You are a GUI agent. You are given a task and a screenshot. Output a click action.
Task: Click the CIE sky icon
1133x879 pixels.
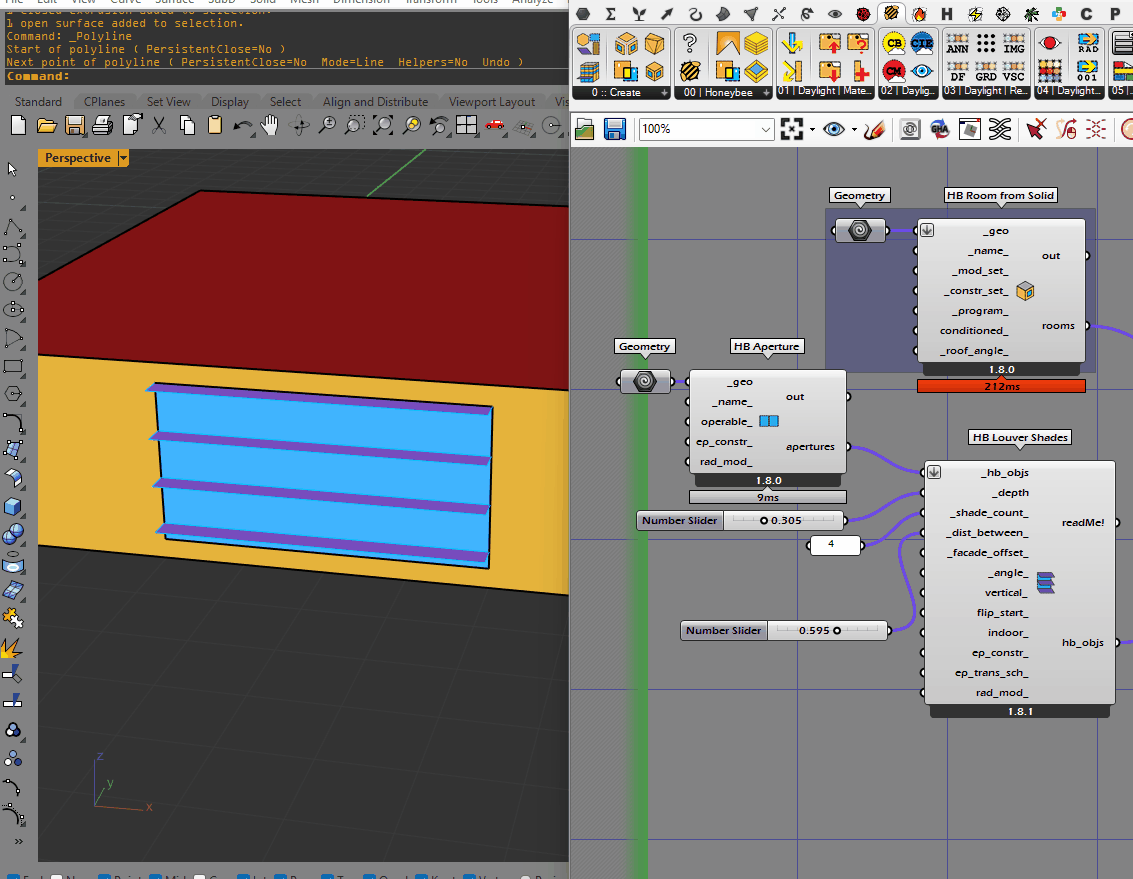[x=921, y=43]
